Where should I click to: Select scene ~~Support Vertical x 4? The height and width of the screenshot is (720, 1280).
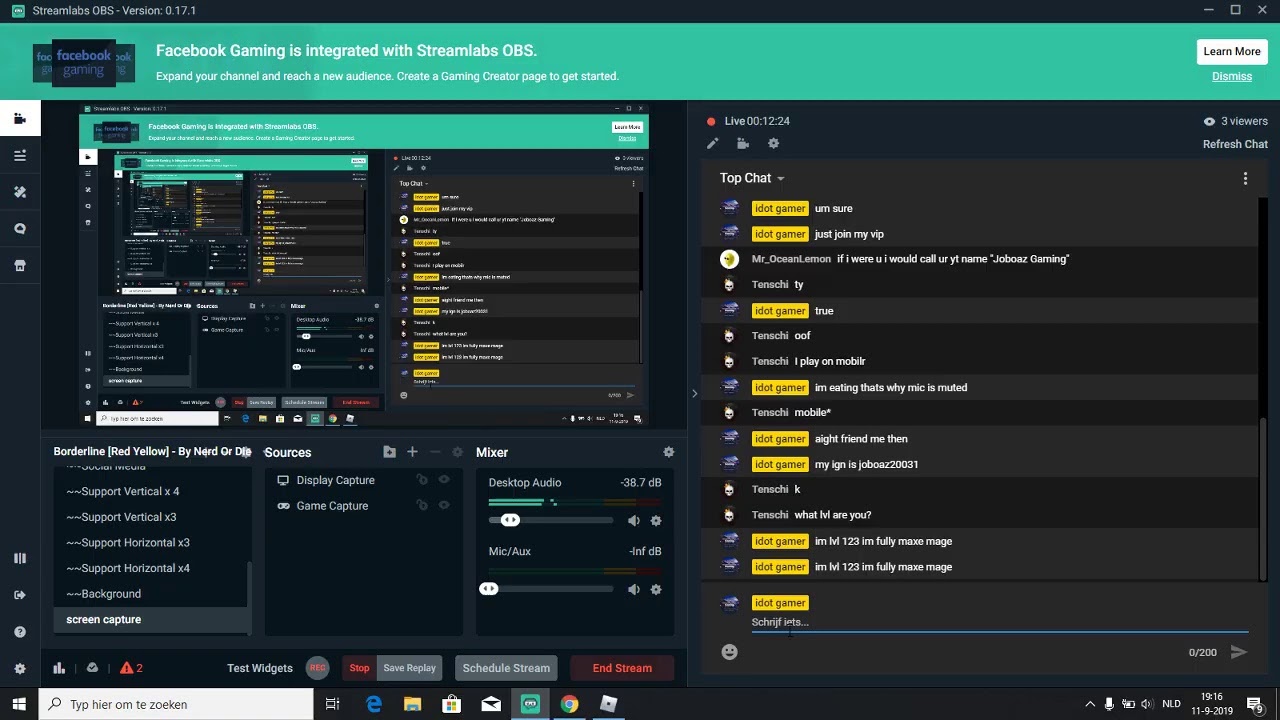(150, 491)
